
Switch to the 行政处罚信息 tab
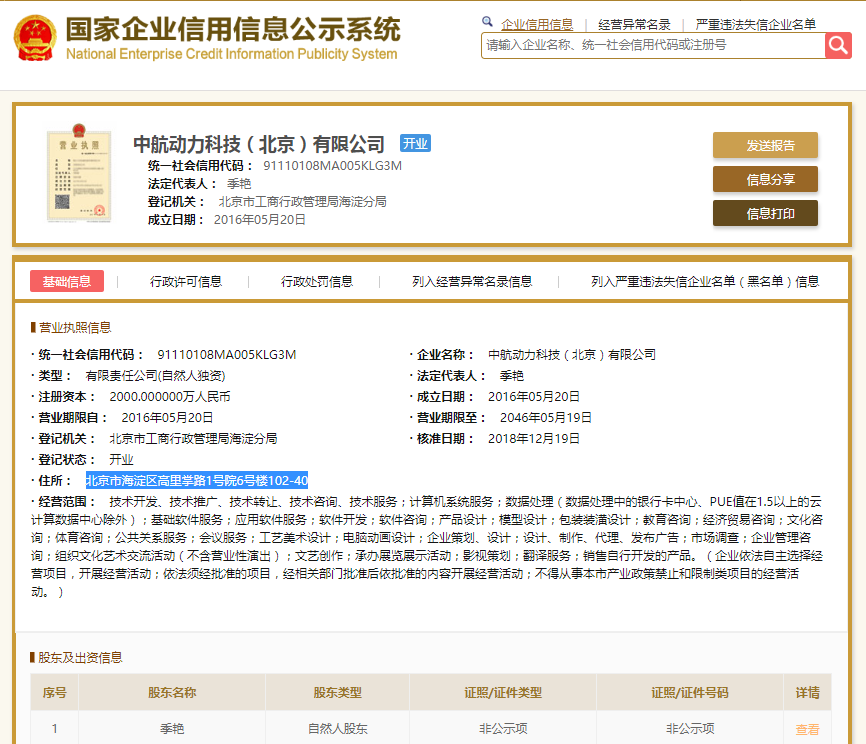click(x=317, y=281)
